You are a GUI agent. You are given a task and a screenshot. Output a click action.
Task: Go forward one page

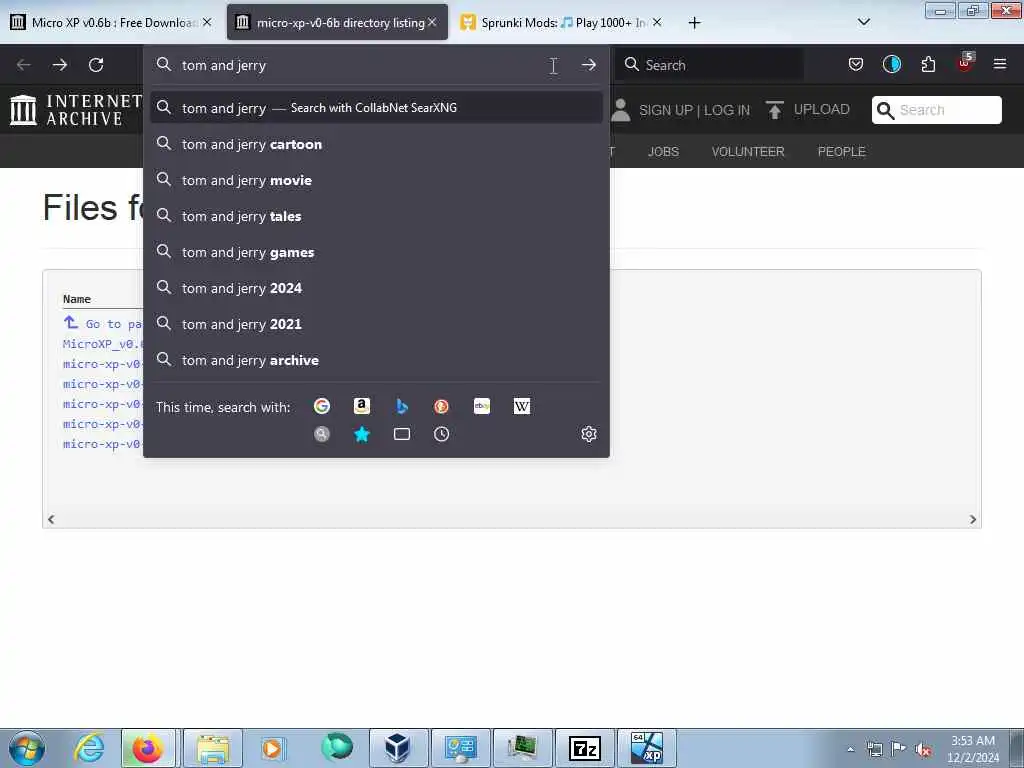59,65
